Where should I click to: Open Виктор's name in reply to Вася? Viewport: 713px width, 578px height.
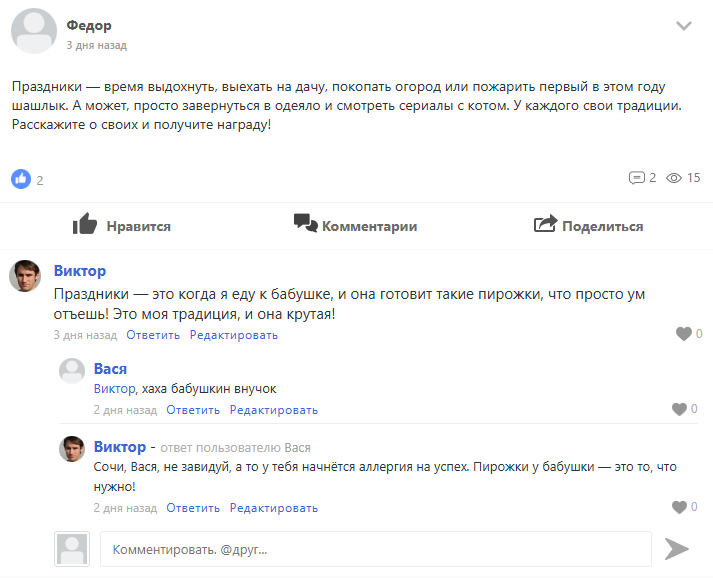pos(120,447)
